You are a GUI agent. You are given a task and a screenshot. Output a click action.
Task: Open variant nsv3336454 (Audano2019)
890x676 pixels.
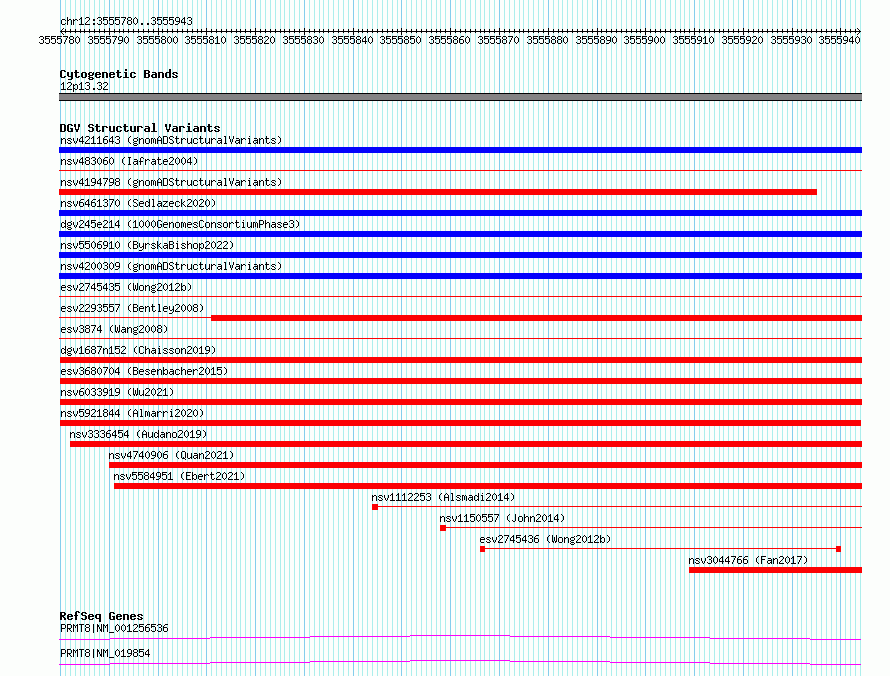coord(138,434)
